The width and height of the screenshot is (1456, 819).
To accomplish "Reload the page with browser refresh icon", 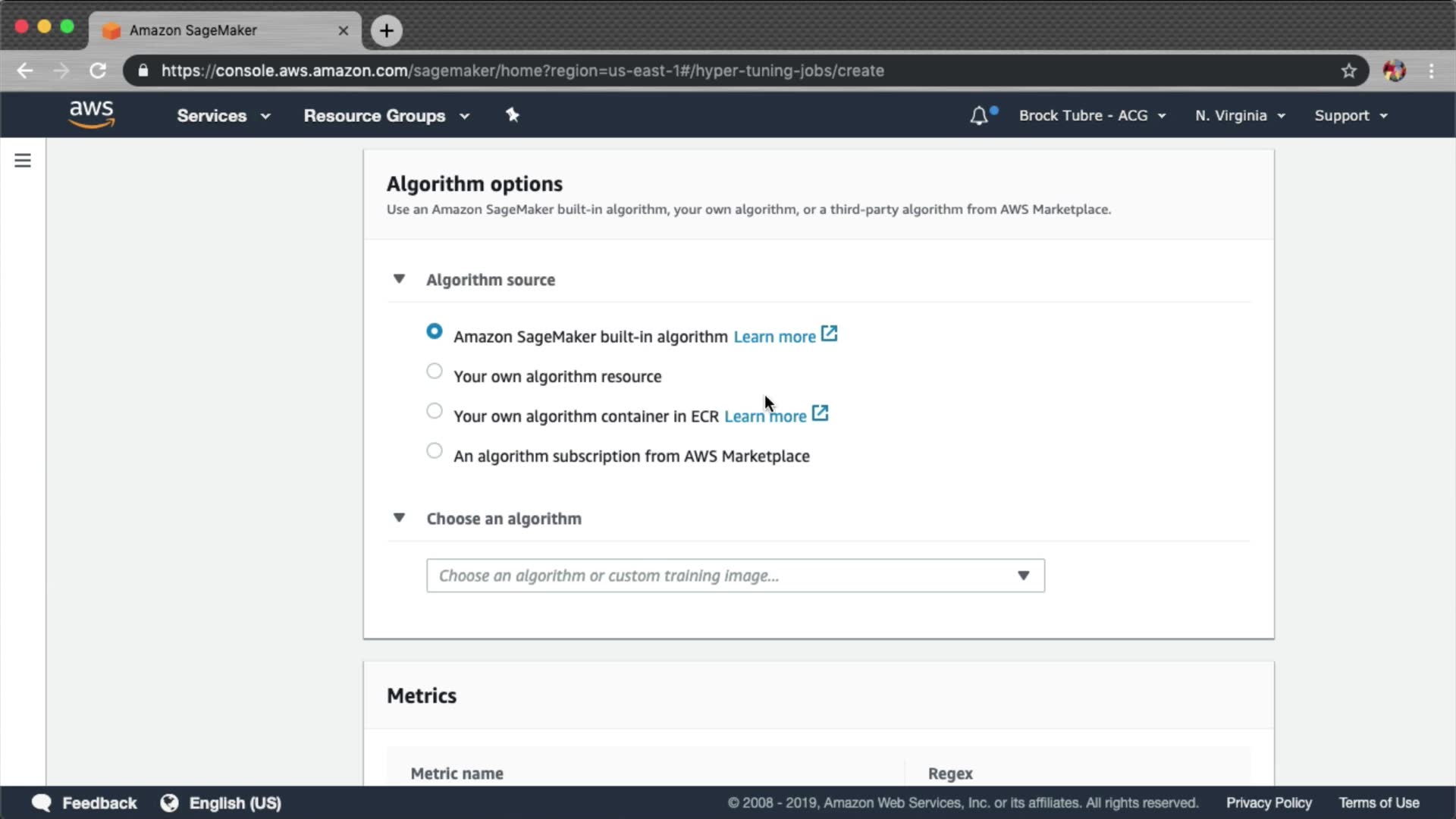I will (x=98, y=71).
